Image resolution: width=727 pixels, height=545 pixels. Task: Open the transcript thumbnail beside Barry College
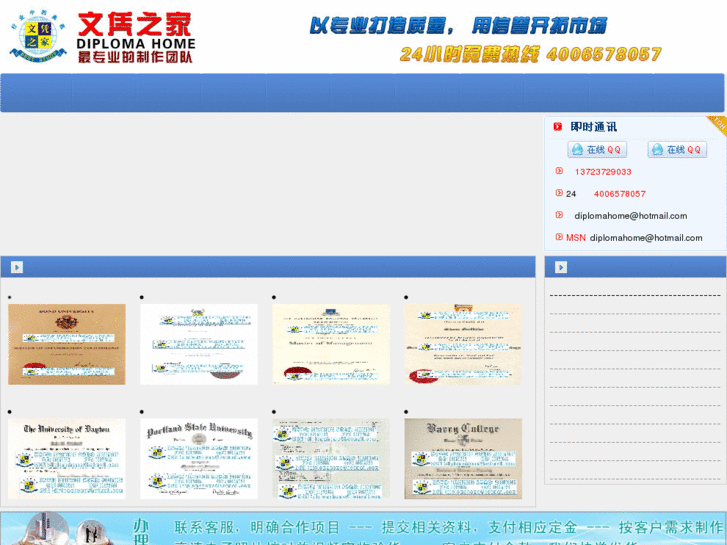(331, 459)
